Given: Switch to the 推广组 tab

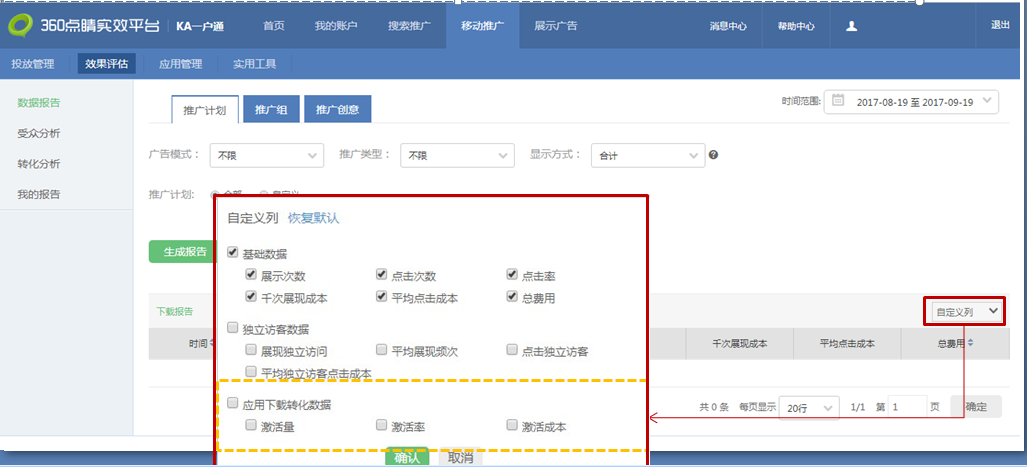Looking at the screenshot, I should pyautogui.click(x=270, y=110).
